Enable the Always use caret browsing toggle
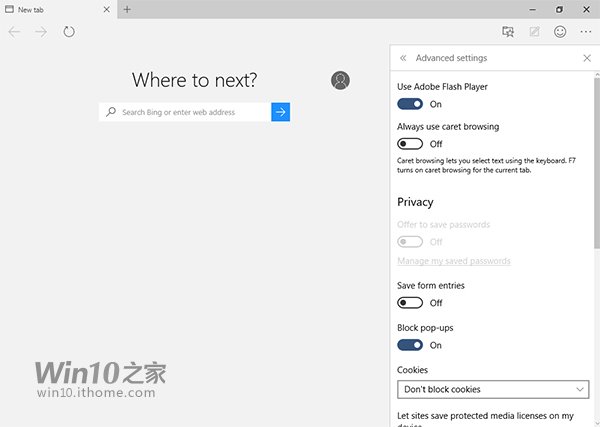Image resolution: width=600 pixels, height=427 pixels. pyautogui.click(x=410, y=144)
